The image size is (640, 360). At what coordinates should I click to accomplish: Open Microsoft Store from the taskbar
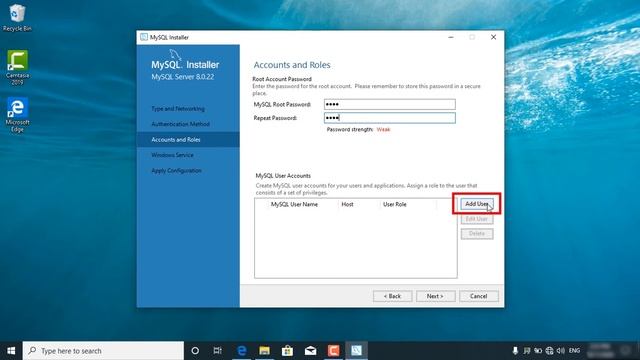pyautogui.click(x=287, y=351)
